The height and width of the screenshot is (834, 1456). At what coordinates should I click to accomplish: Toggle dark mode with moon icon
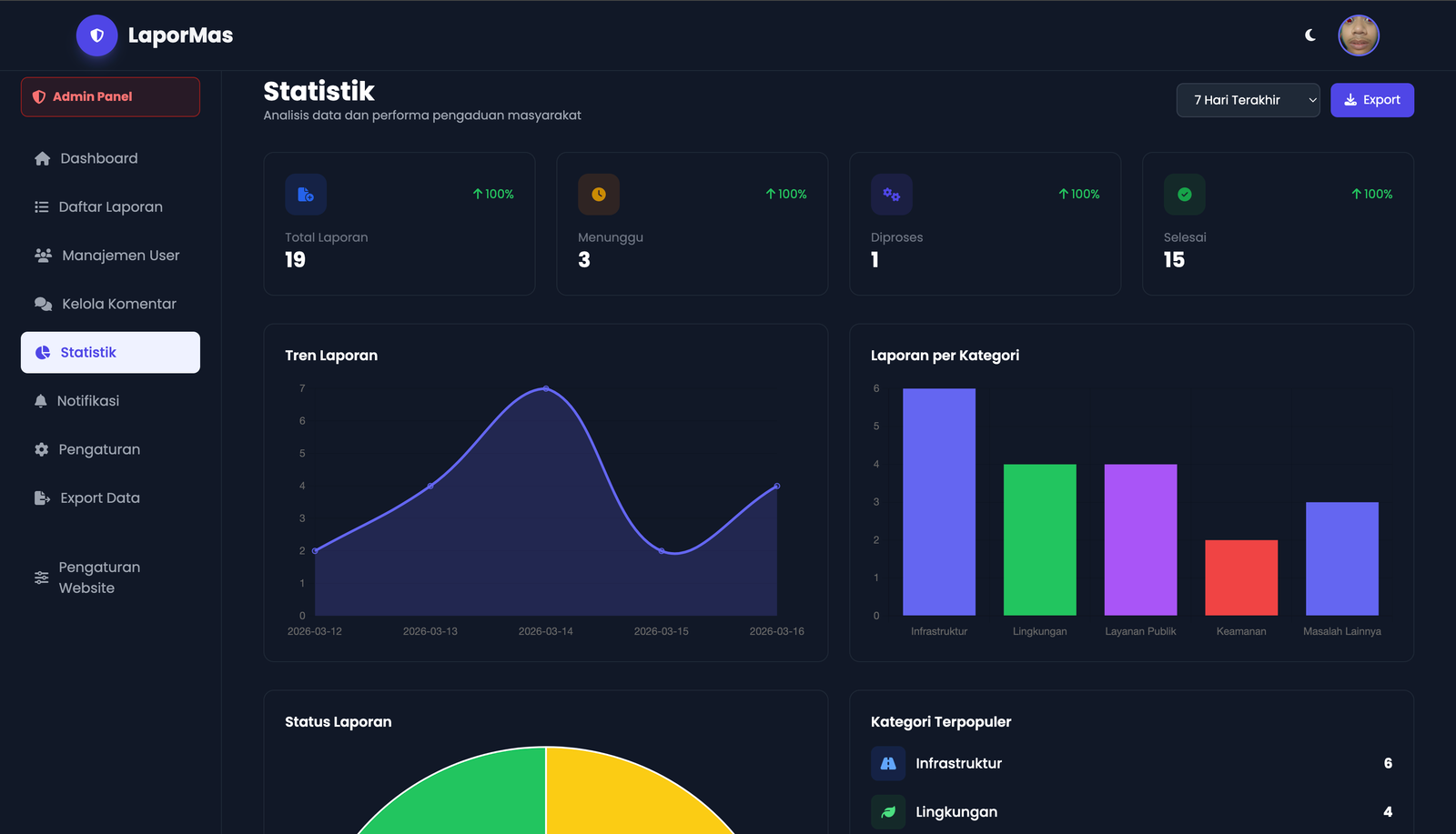click(x=1310, y=35)
